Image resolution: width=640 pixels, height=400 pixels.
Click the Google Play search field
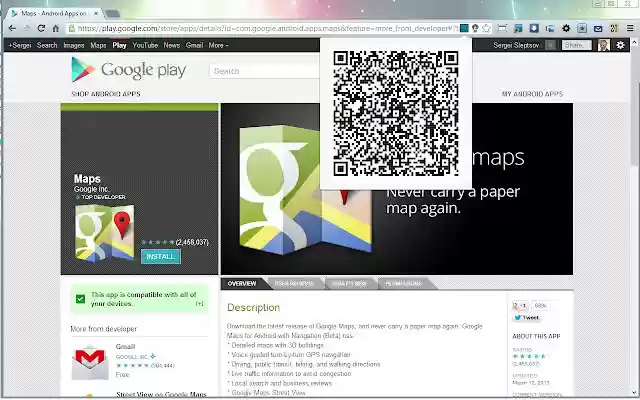(264, 71)
